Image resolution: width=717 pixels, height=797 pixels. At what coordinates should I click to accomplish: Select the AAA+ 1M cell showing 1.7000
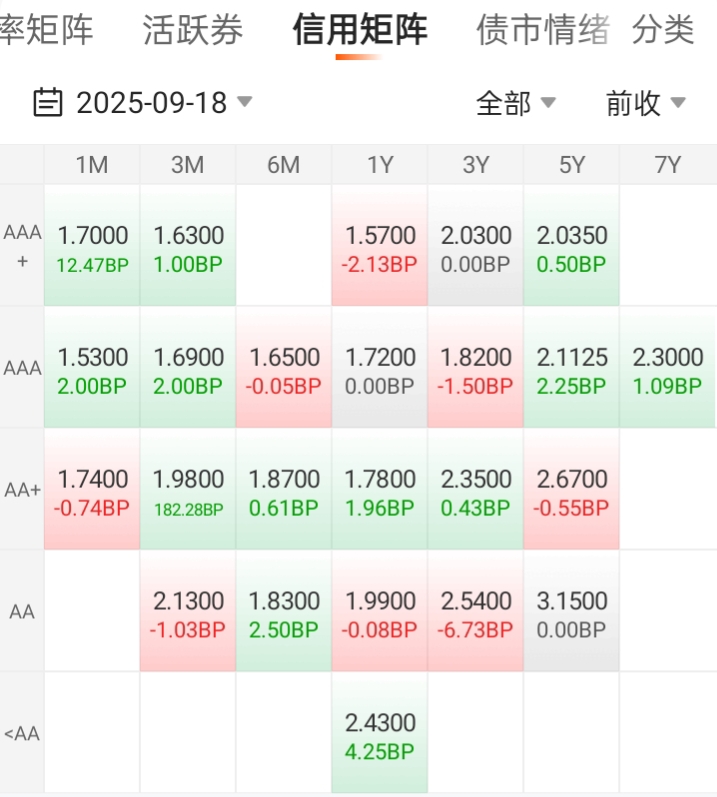tap(92, 245)
